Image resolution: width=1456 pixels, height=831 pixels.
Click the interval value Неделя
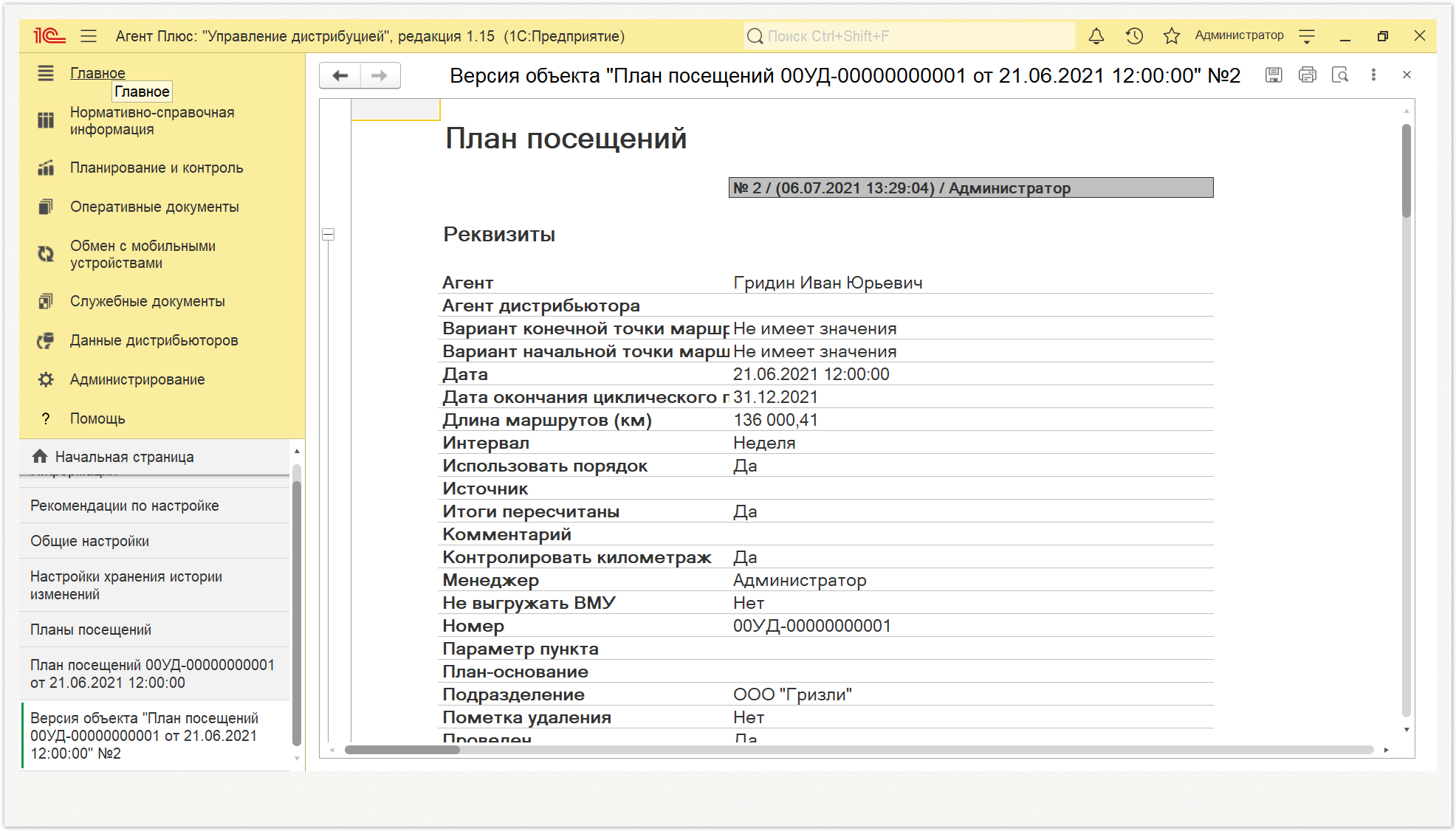click(764, 443)
